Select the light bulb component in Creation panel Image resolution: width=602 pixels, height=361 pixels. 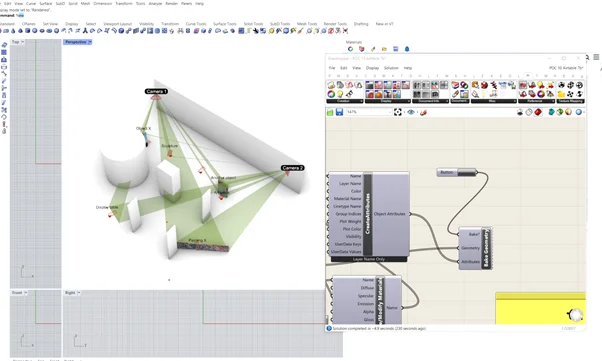click(x=340, y=94)
